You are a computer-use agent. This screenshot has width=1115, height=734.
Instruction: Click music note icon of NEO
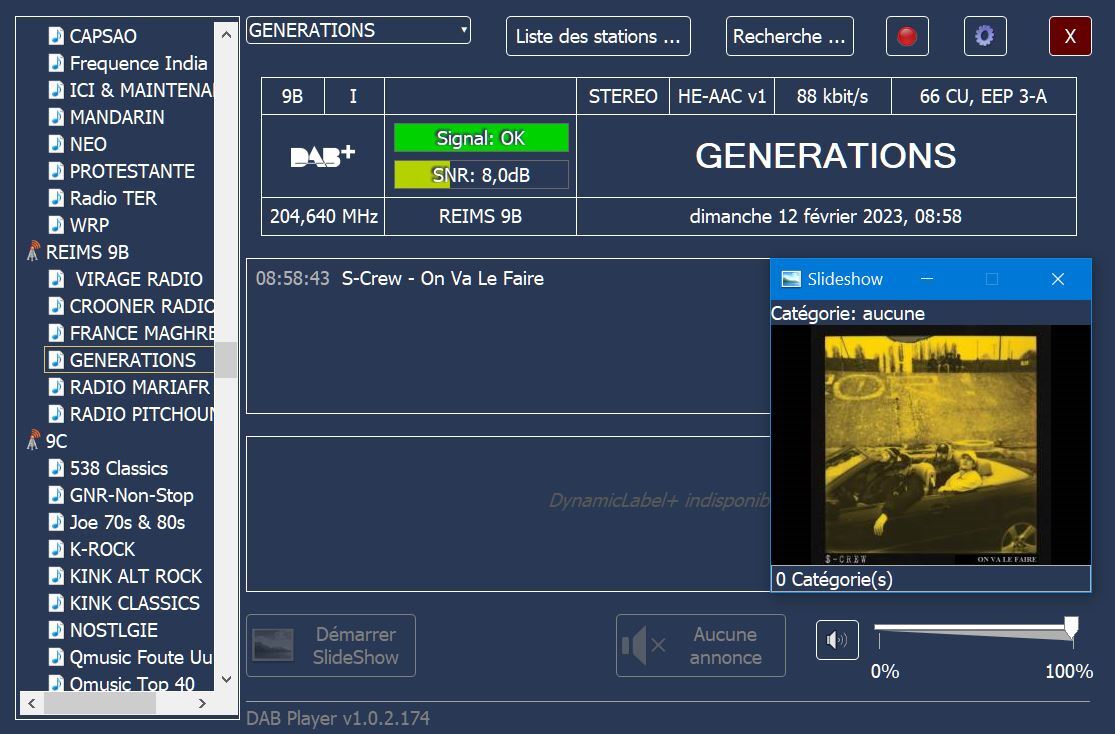(56, 144)
